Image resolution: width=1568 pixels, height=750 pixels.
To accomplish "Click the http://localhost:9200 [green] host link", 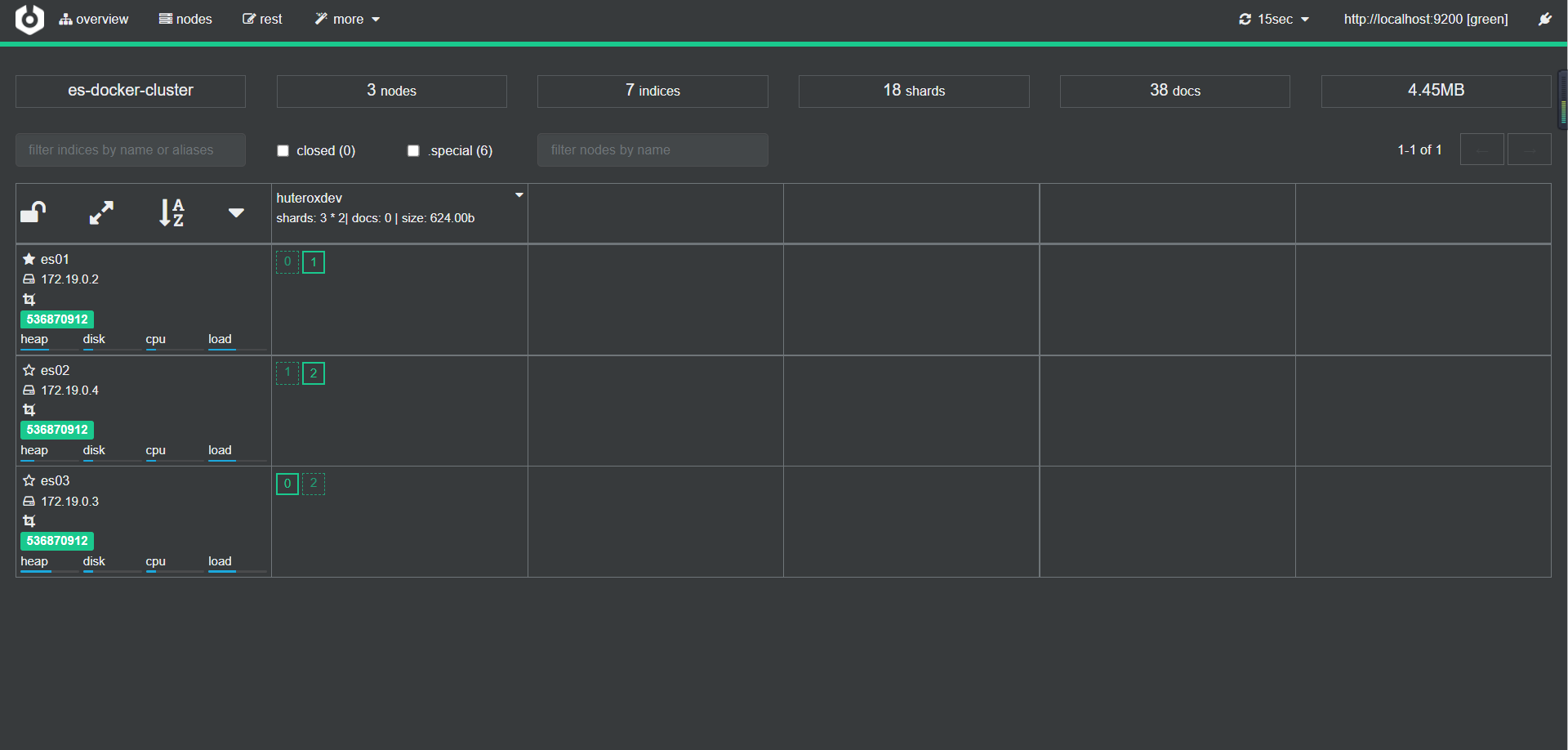I will [x=1426, y=19].
